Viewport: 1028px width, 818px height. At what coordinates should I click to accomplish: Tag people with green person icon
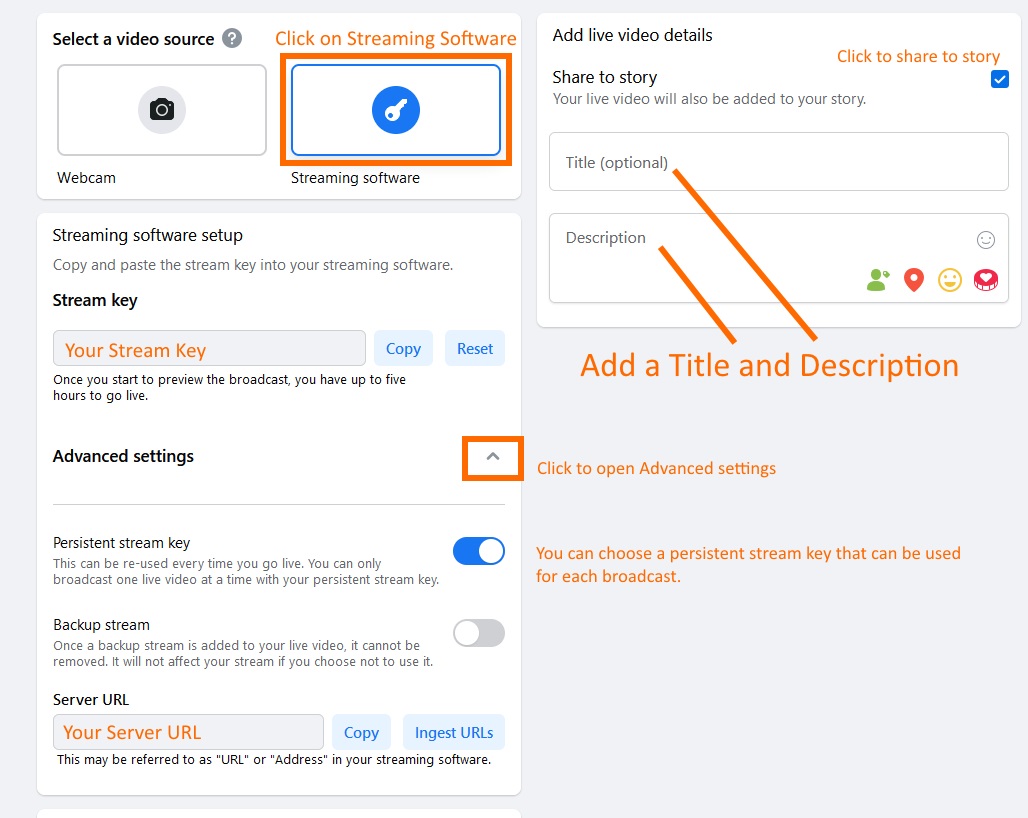(x=878, y=280)
